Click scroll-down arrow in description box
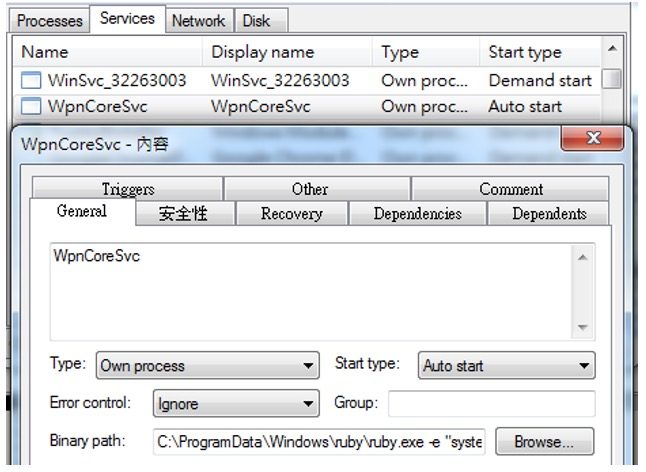Image resolution: width=646 pixels, height=472 pixels. click(x=583, y=328)
